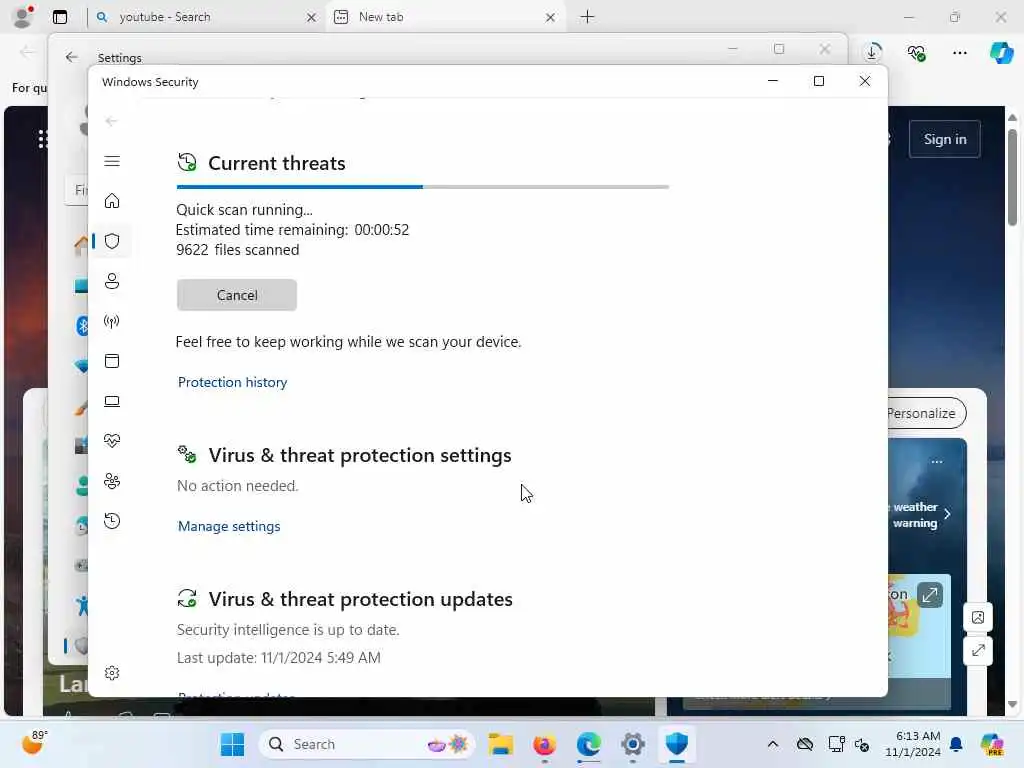This screenshot has height=768, width=1024.
Task: Click Virus & threat protection settings heading
Action: [x=360, y=455]
